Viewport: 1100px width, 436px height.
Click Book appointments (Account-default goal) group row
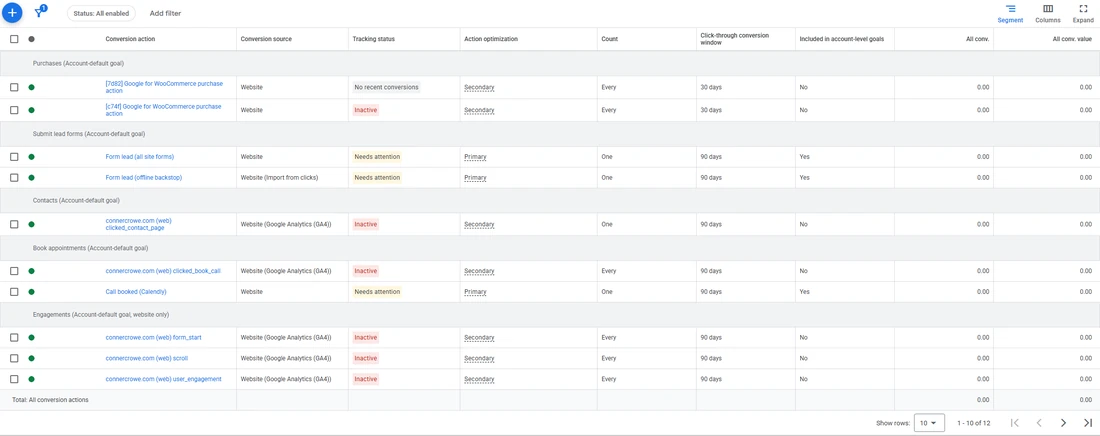pos(550,248)
